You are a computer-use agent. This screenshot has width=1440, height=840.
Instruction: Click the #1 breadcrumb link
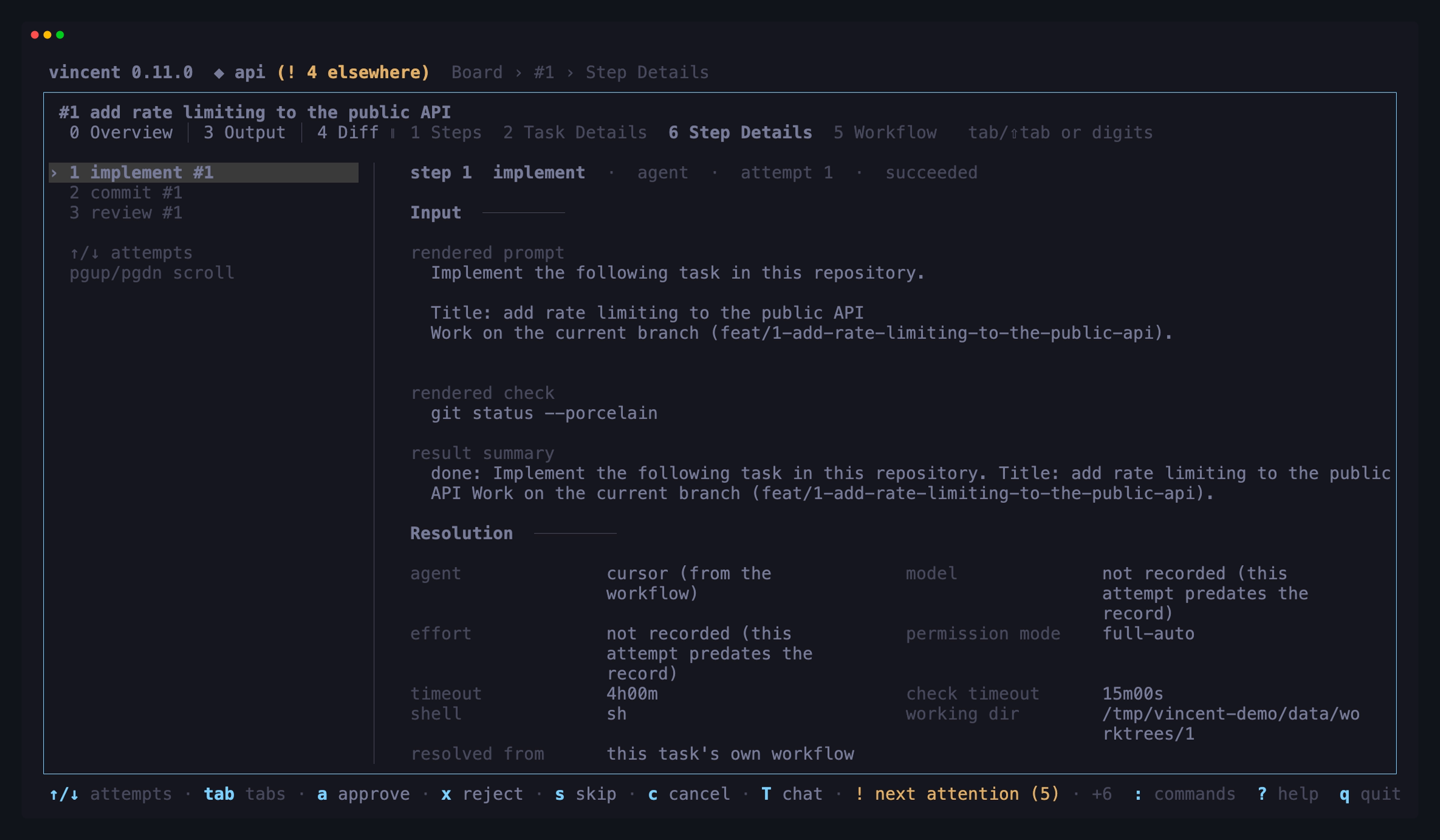[544, 73]
